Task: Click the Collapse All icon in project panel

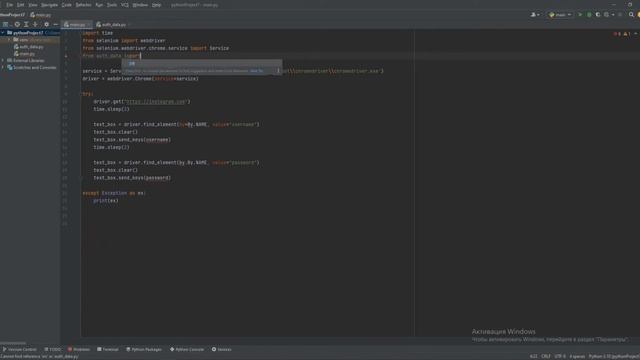Action: click(x=36, y=24)
